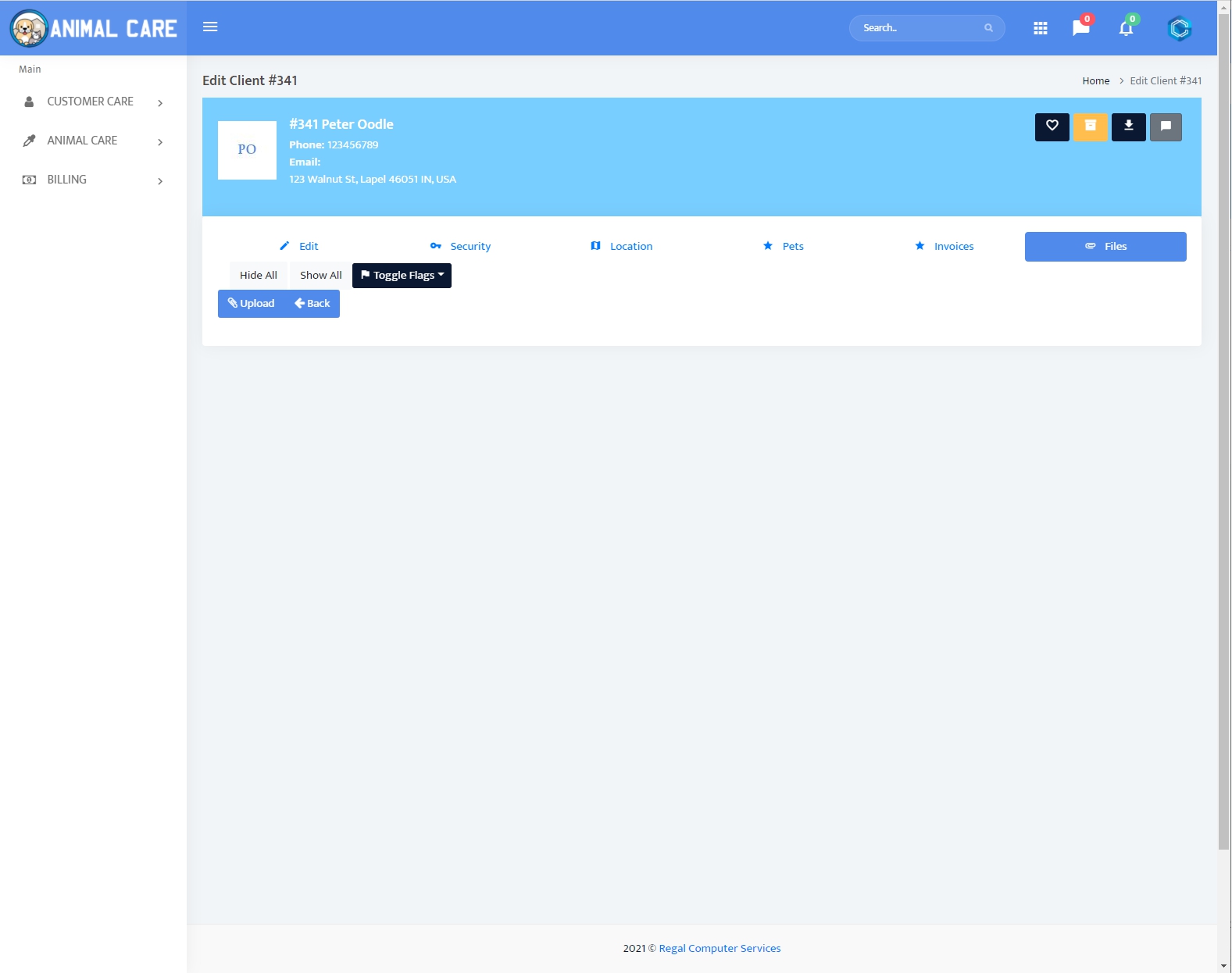Expand the Customer Care menu
Viewport: 1232px width, 973px height.
pyautogui.click(x=93, y=102)
